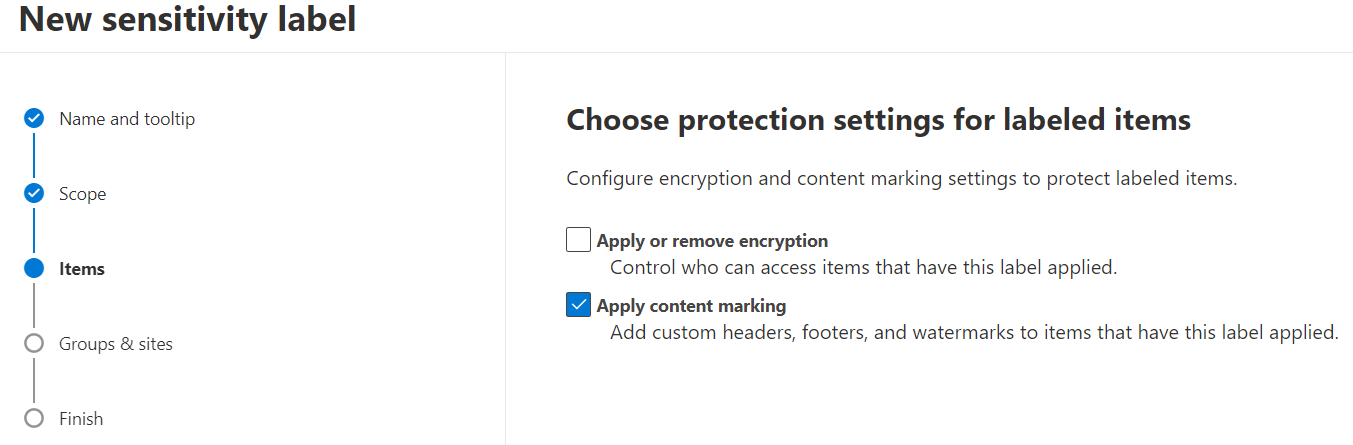The height and width of the screenshot is (445, 1353).
Task: Go back to Name and tooltip step
Action: coord(127,119)
